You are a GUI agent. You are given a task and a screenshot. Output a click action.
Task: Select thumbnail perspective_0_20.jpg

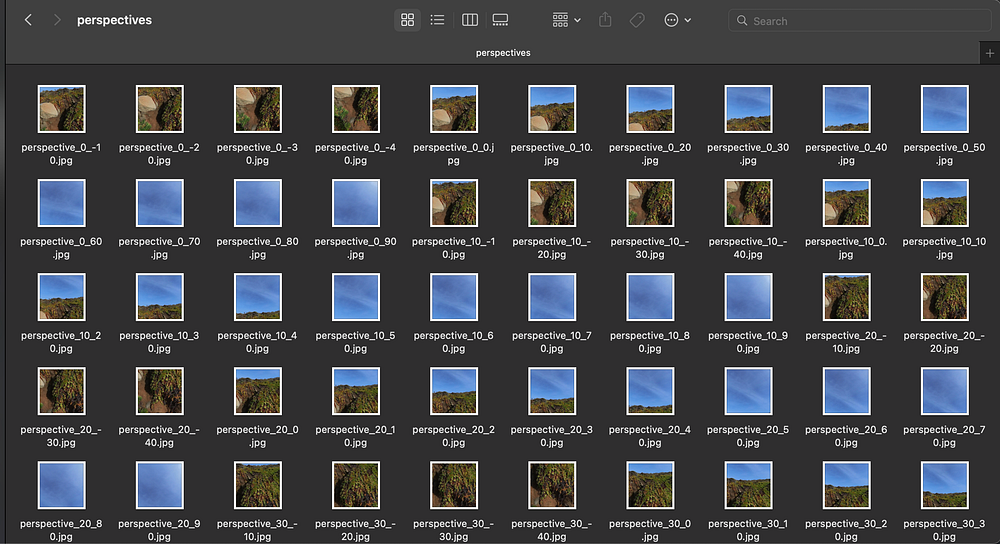[650, 109]
